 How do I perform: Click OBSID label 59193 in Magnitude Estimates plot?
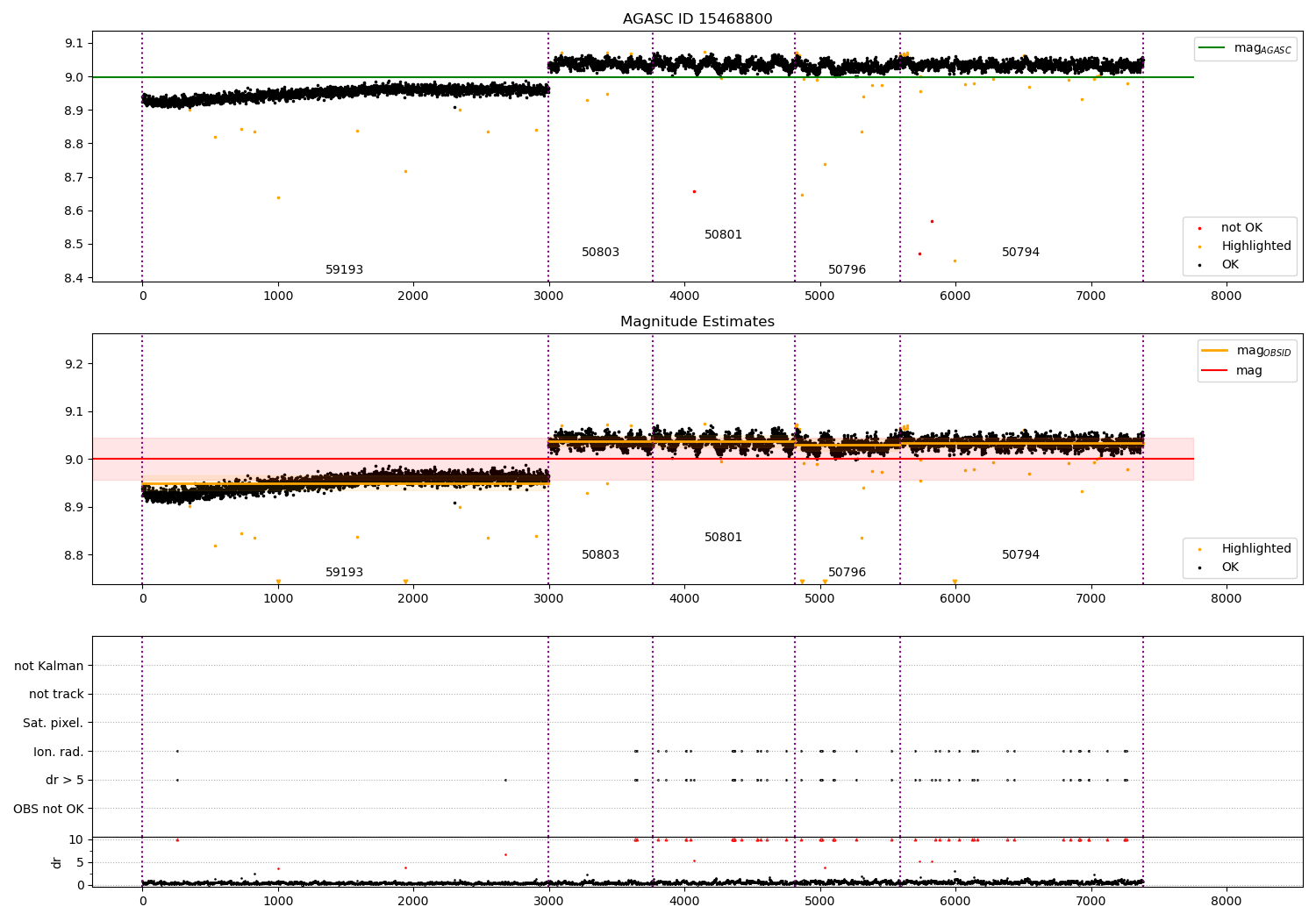click(344, 573)
